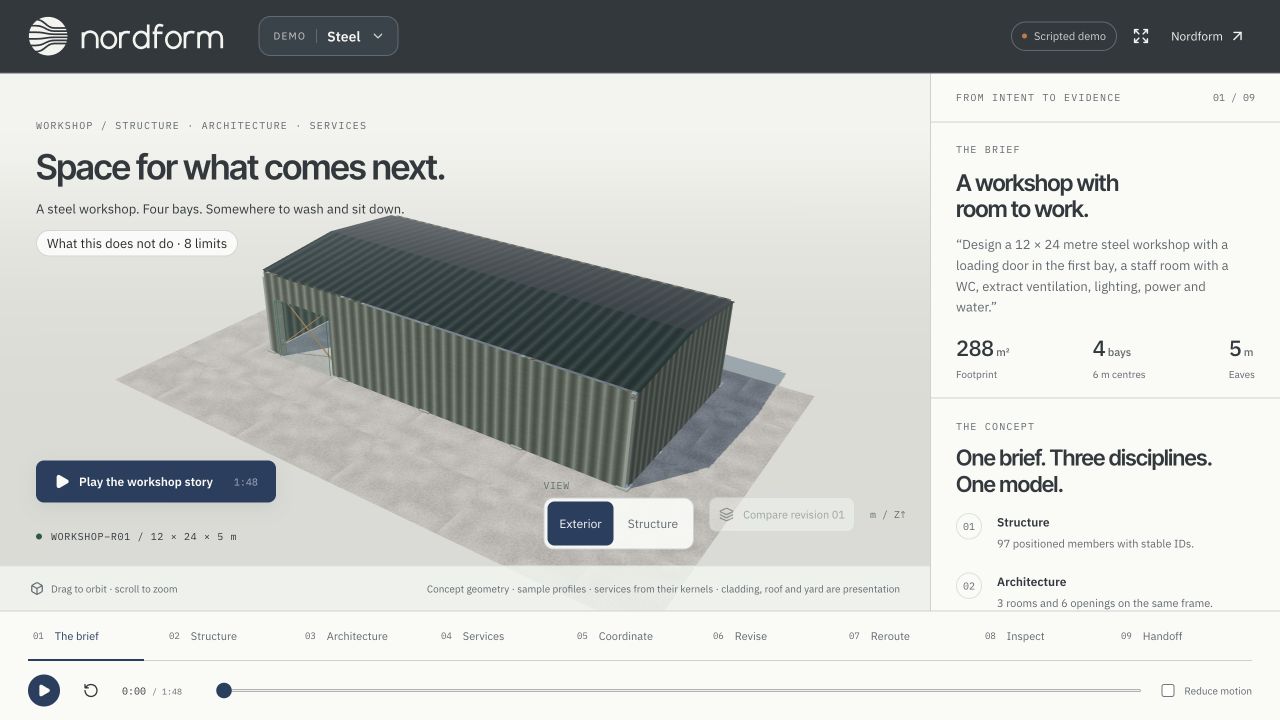The height and width of the screenshot is (720, 1280).
Task: Jump to the 04 Services chapter tab
Action: [x=494, y=636]
